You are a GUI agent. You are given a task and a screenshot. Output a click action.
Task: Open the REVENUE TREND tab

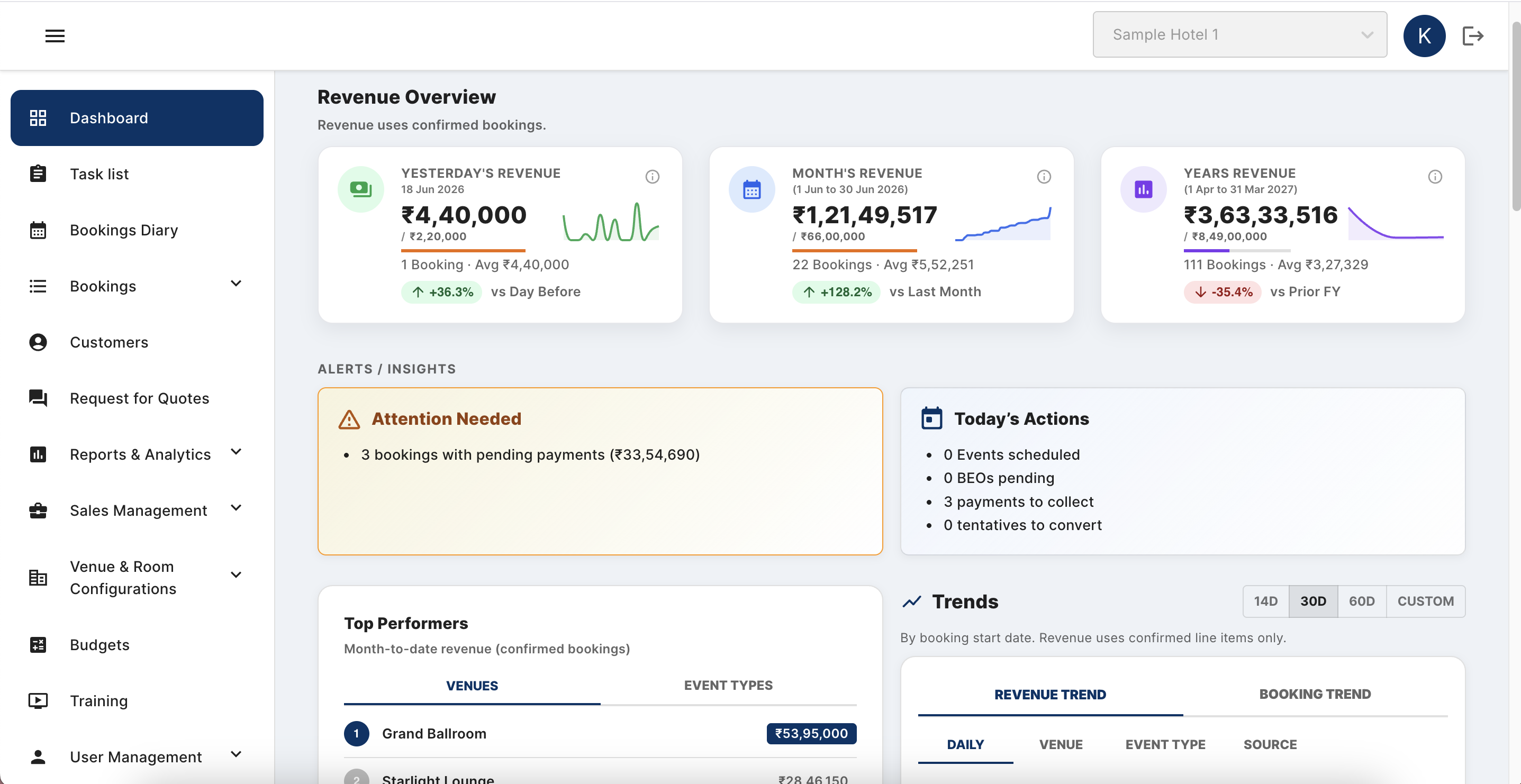tap(1050, 694)
